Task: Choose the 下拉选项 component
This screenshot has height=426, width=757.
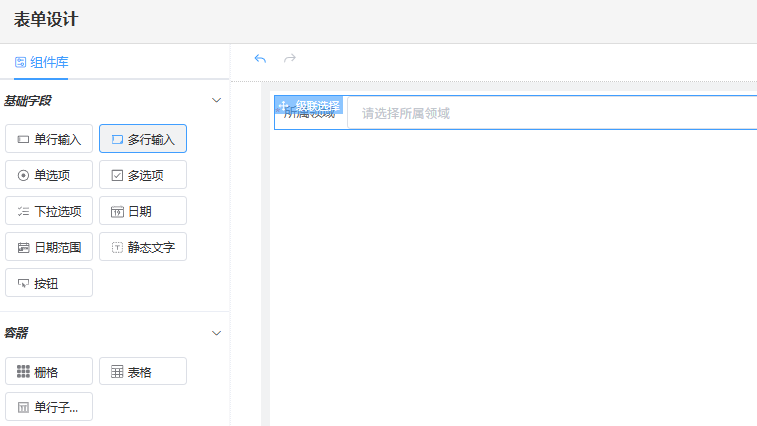Action: pyautogui.click(x=49, y=211)
